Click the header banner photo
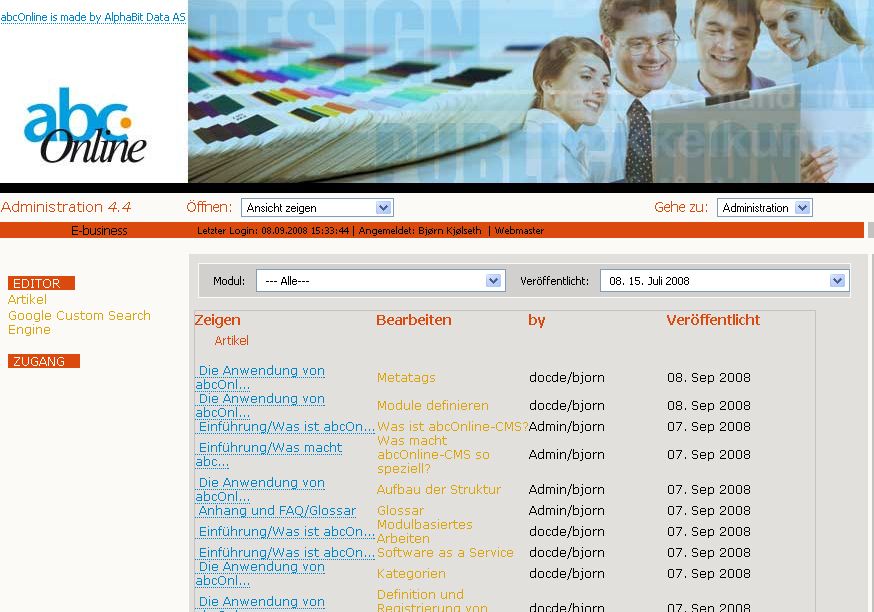The height and width of the screenshot is (612, 874). 531,91
